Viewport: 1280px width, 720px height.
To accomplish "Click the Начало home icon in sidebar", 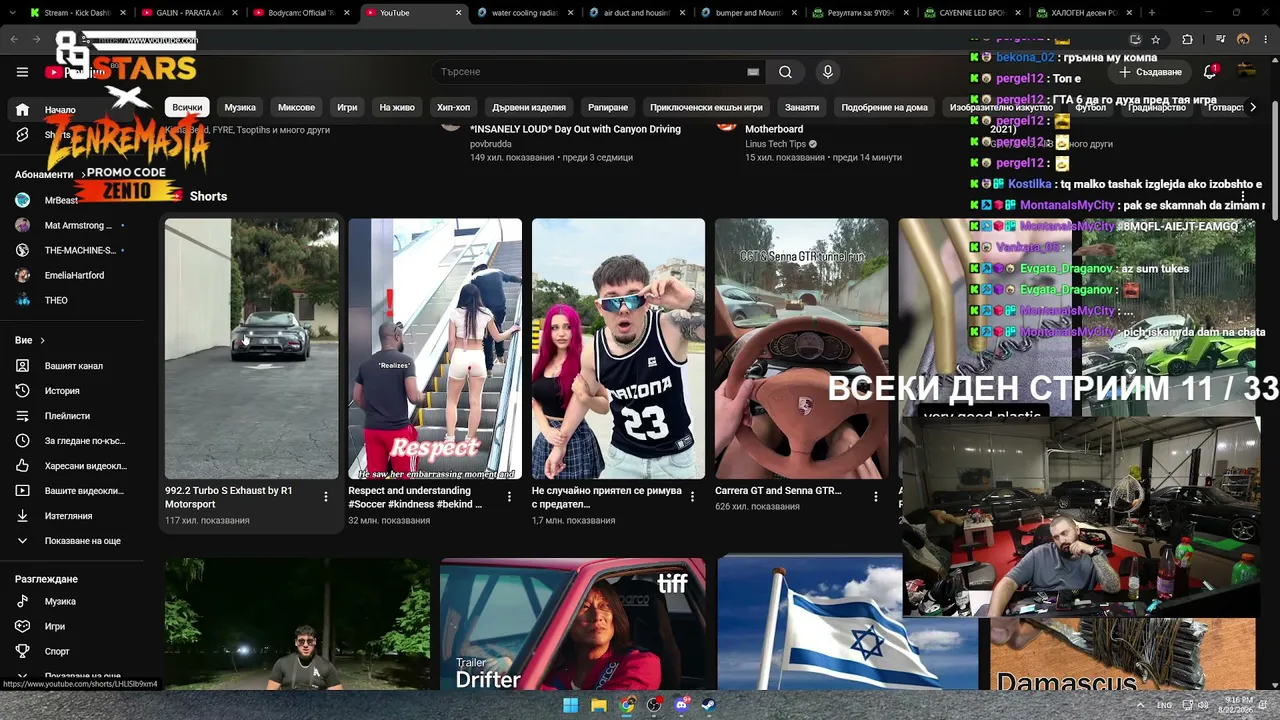I will [22, 110].
